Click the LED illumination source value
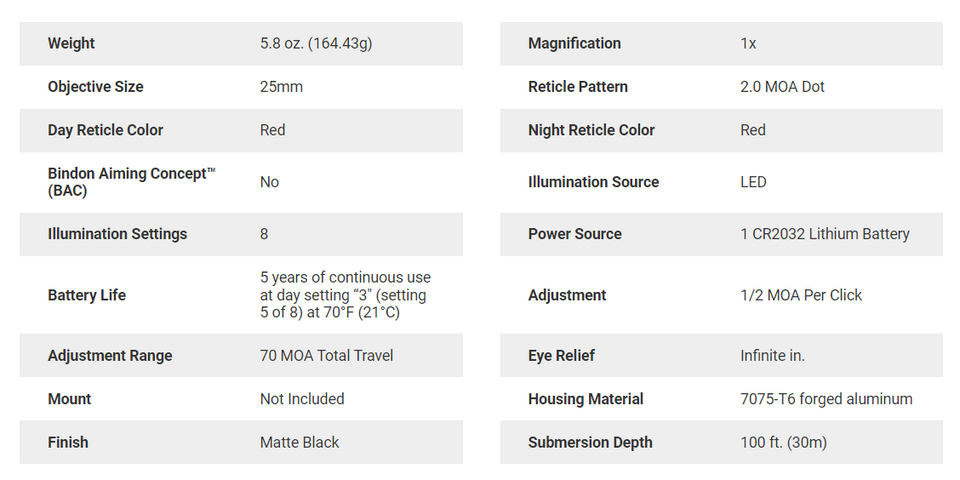The width and height of the screenshot is (960, 480). tap(753, 182)
